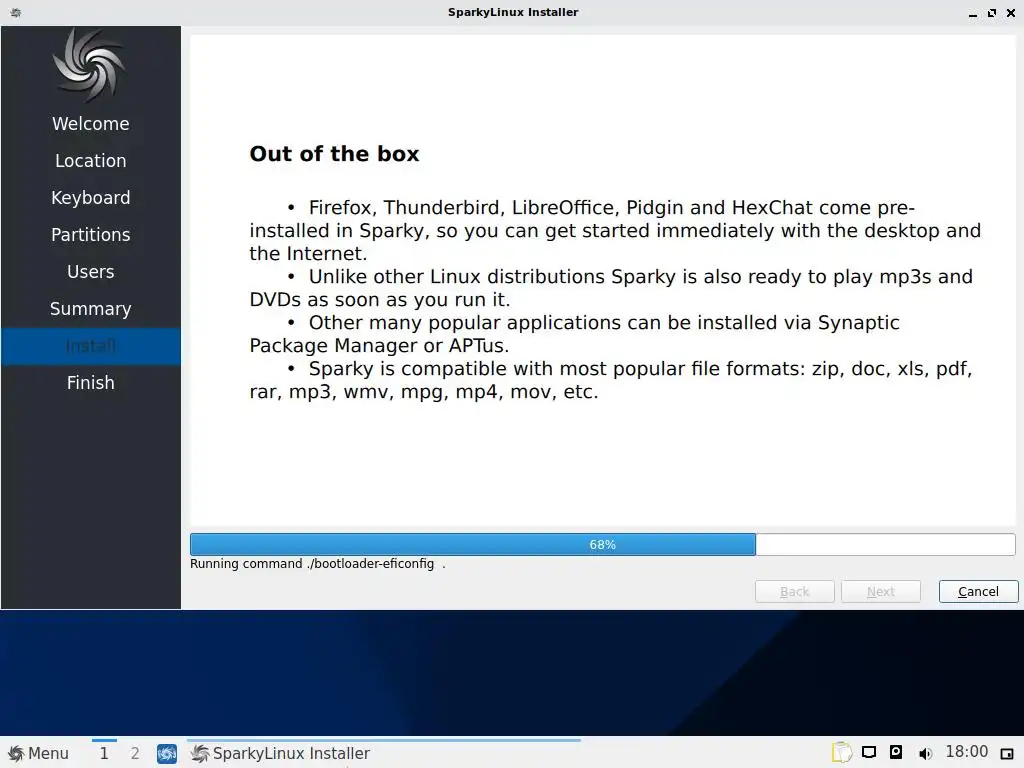Select the Finish step in sidebar

91,383
